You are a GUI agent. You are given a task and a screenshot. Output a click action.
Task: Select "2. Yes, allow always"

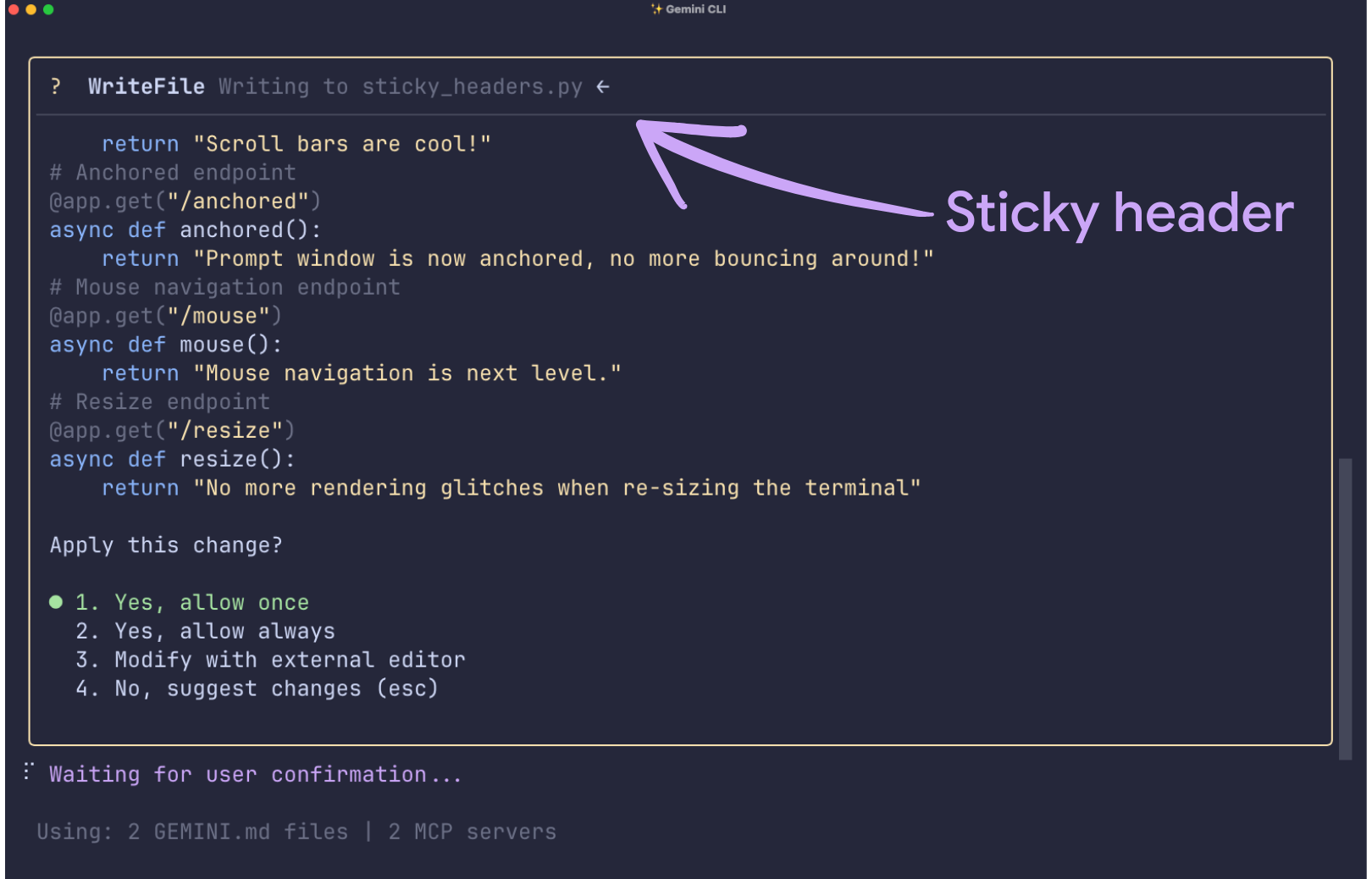click(x=203, y=631)
